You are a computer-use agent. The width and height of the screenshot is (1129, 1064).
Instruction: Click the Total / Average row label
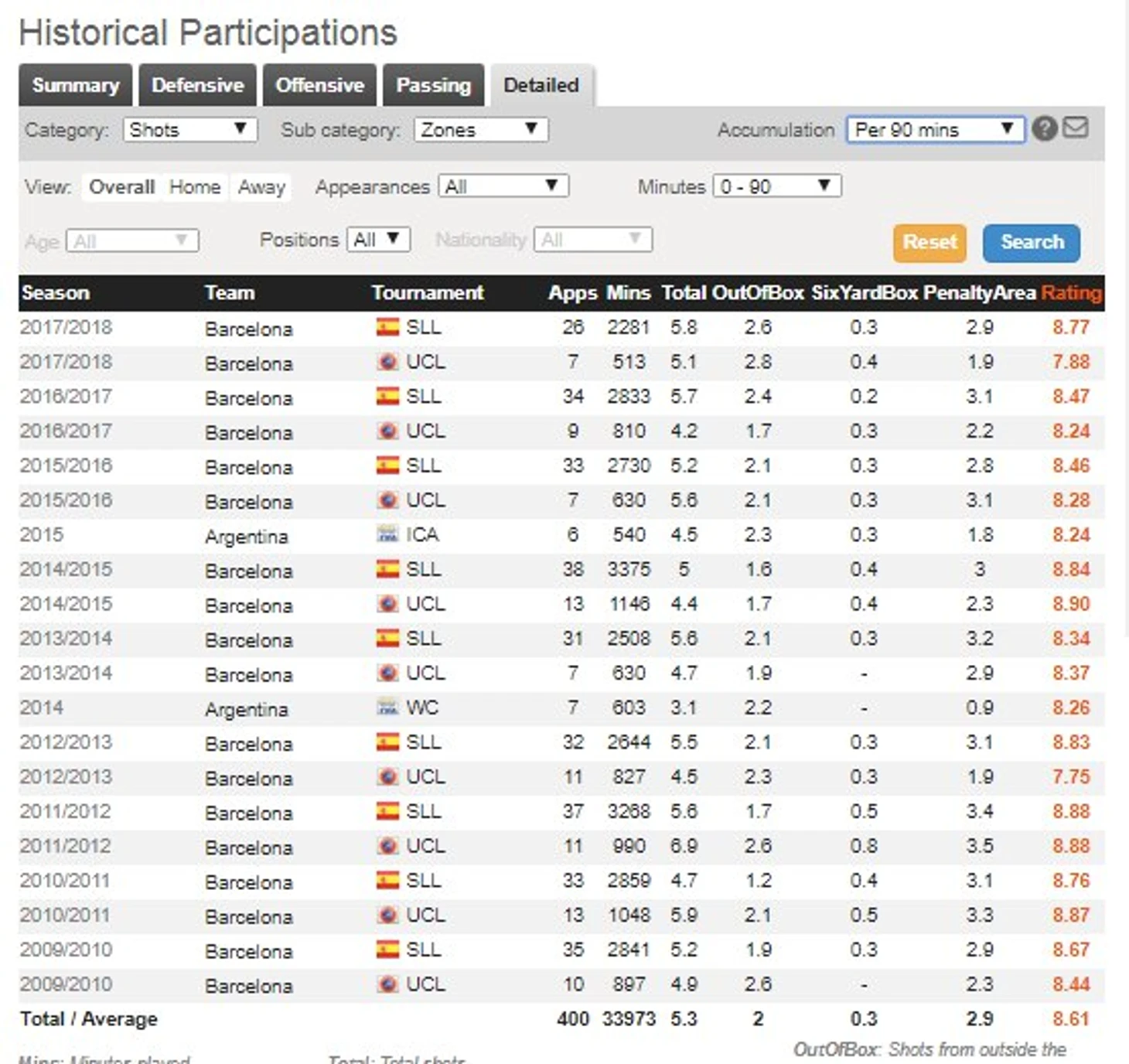[x=89, y=1019]
